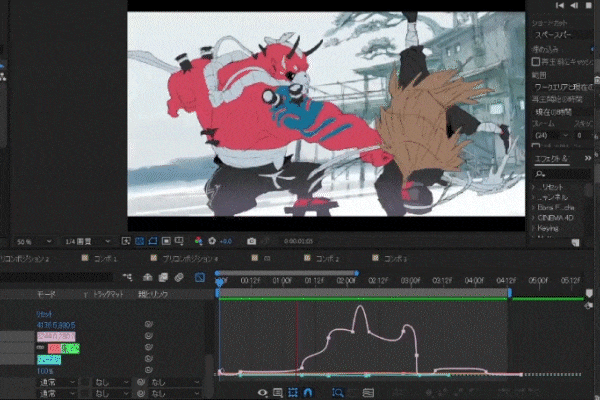The image size is (600, 400).
Task: Switch to the プリコンポジション 2 timeline tab
Action: tap(25, 259)
